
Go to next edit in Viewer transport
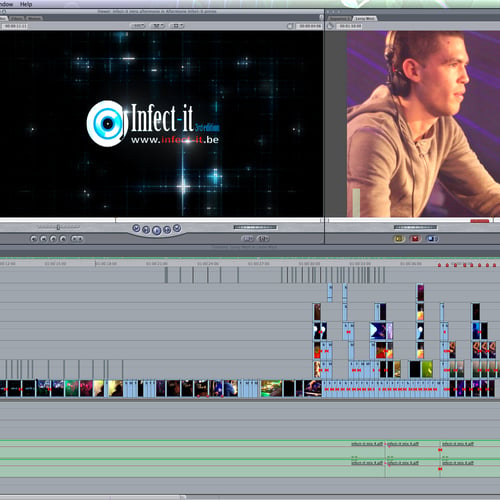pyautogui.click(x=177, y=228)
